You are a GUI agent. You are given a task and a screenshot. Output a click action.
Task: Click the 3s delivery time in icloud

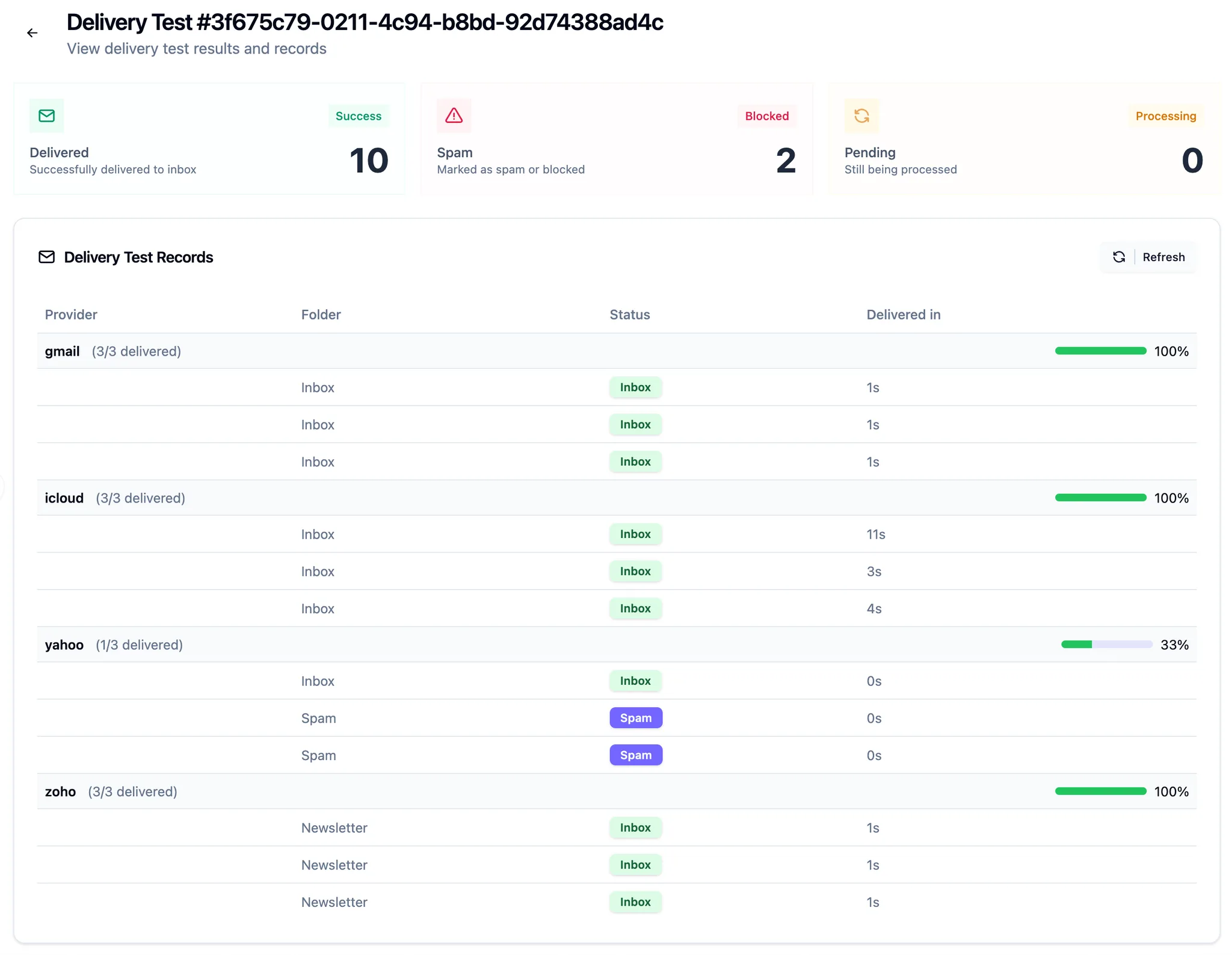[x=874, y=572]
